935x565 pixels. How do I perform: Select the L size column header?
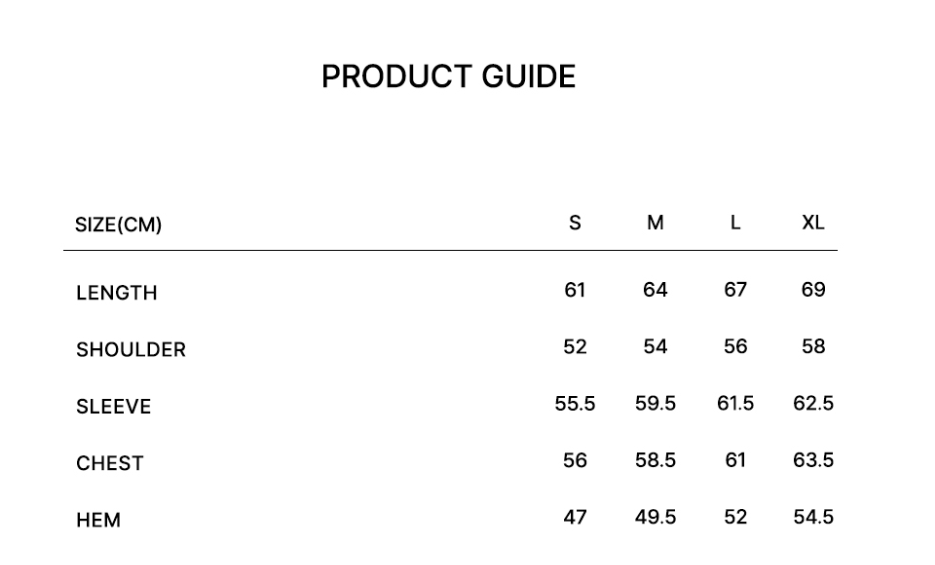click(x=735, y=224)
